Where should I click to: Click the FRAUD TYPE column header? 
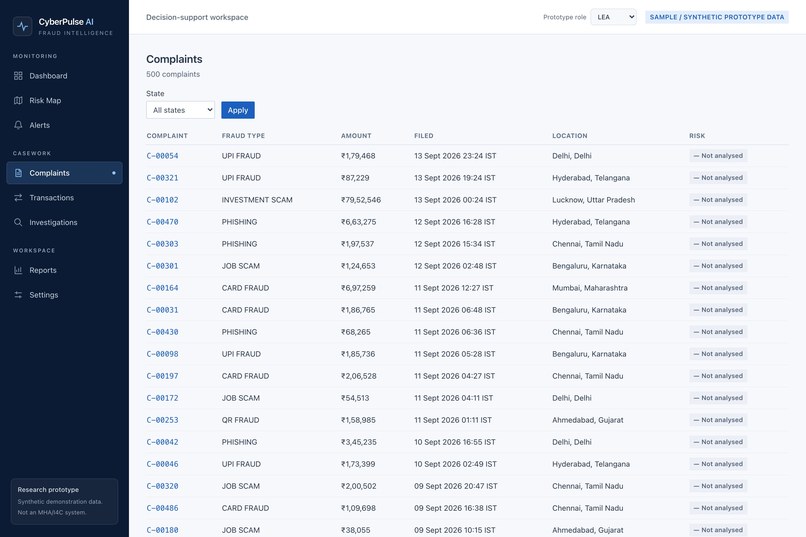(243, 136)
